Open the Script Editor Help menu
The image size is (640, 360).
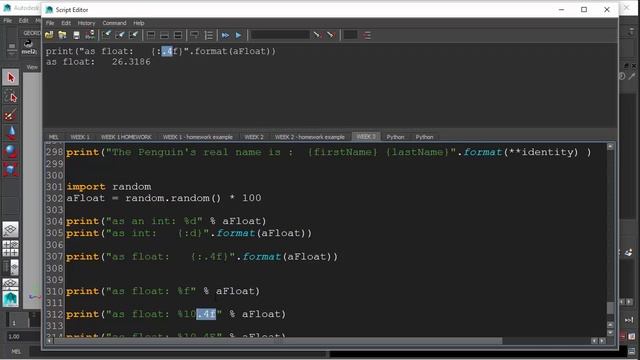[x=139, y=23]
